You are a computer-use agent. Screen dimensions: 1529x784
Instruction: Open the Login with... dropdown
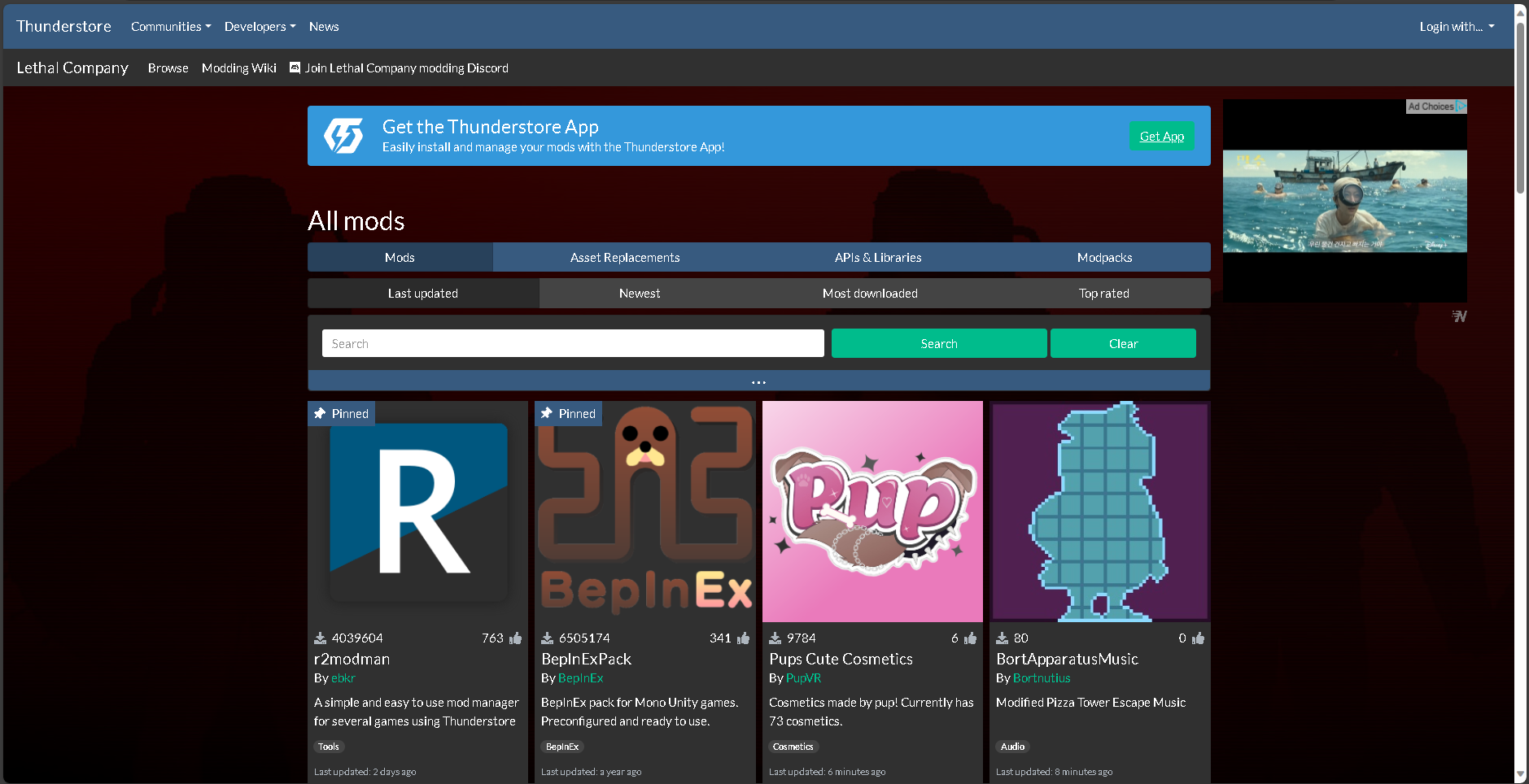(x=1457, y=27)
